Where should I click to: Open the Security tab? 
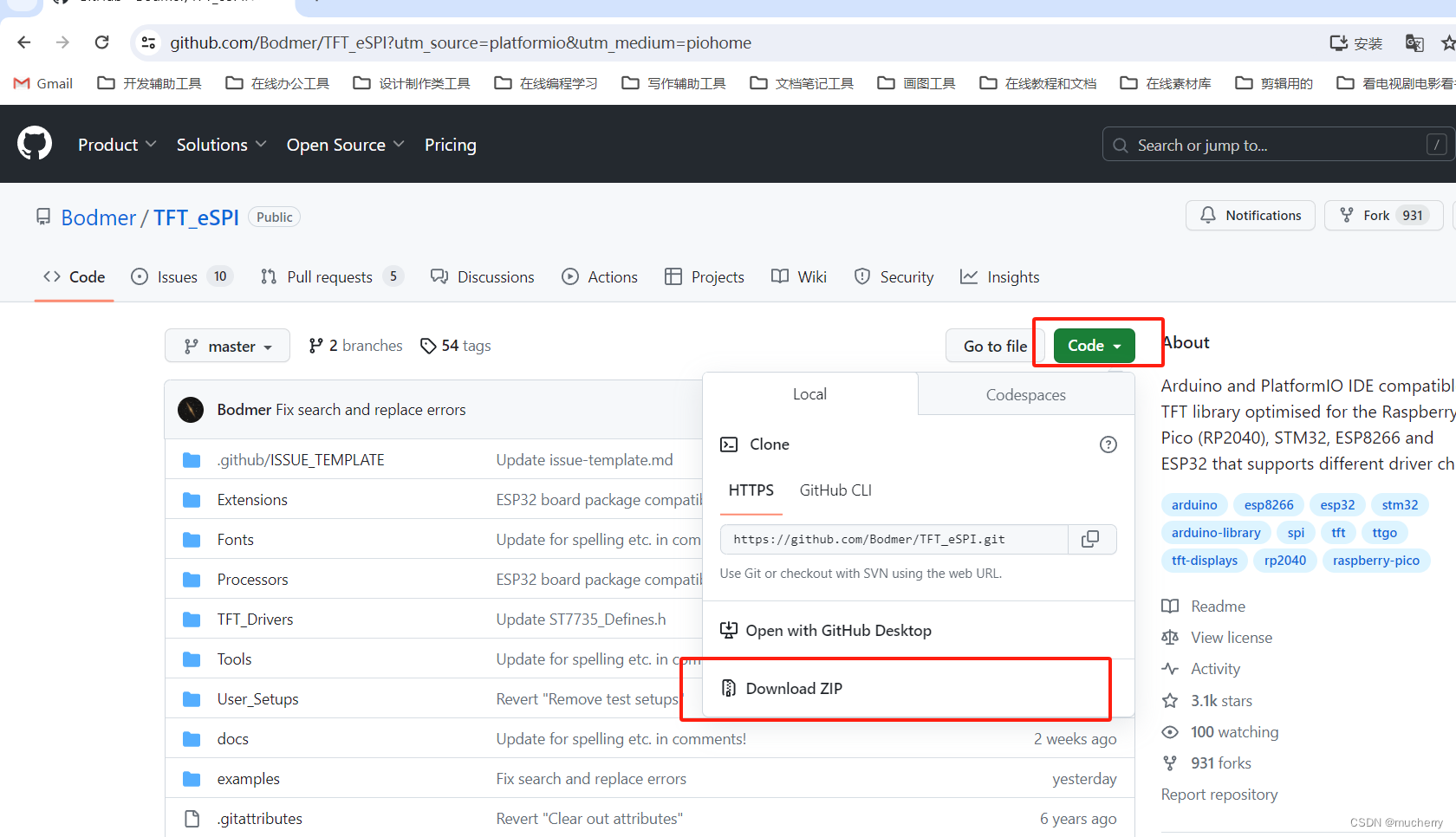(x=894, y=276)
